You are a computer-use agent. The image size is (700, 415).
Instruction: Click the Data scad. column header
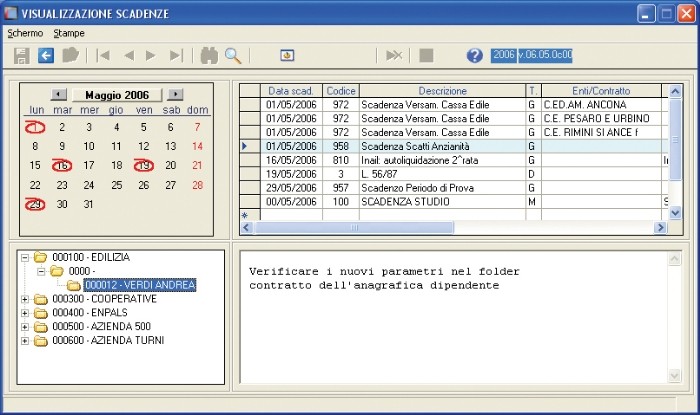(x=291, y=91)
